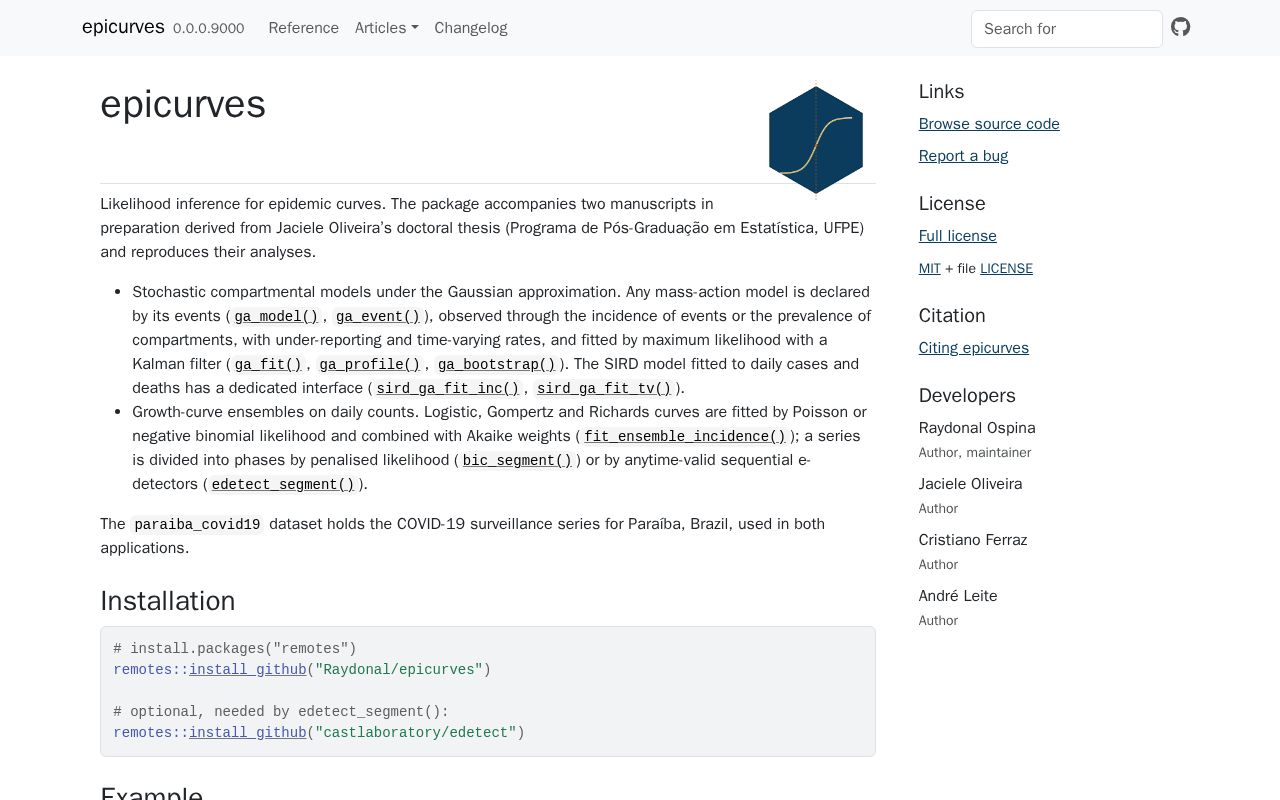Open ga_bootstrap() function reference

(496, 364)
